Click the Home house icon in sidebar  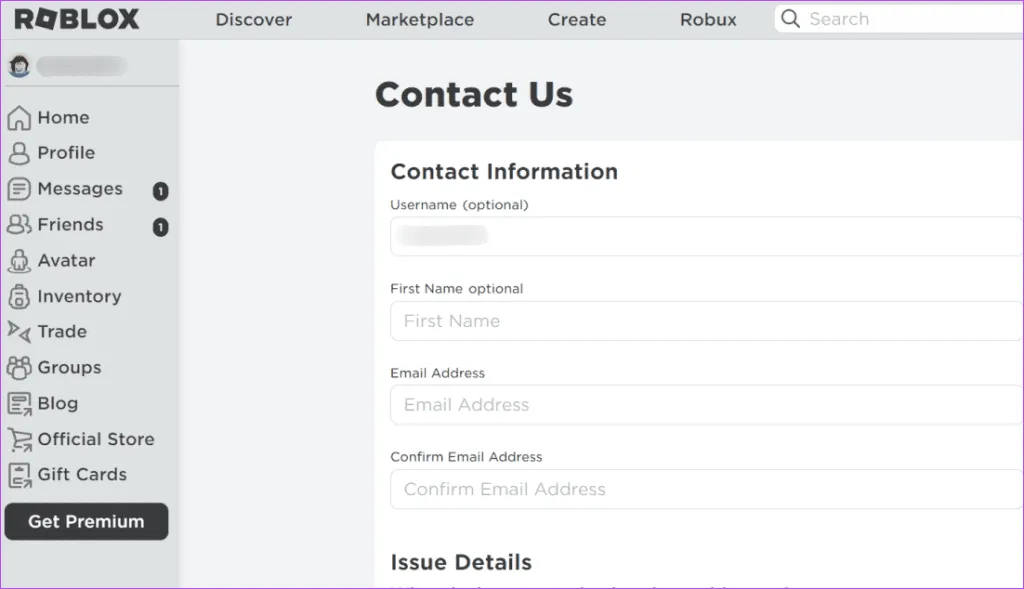point(19,118)
